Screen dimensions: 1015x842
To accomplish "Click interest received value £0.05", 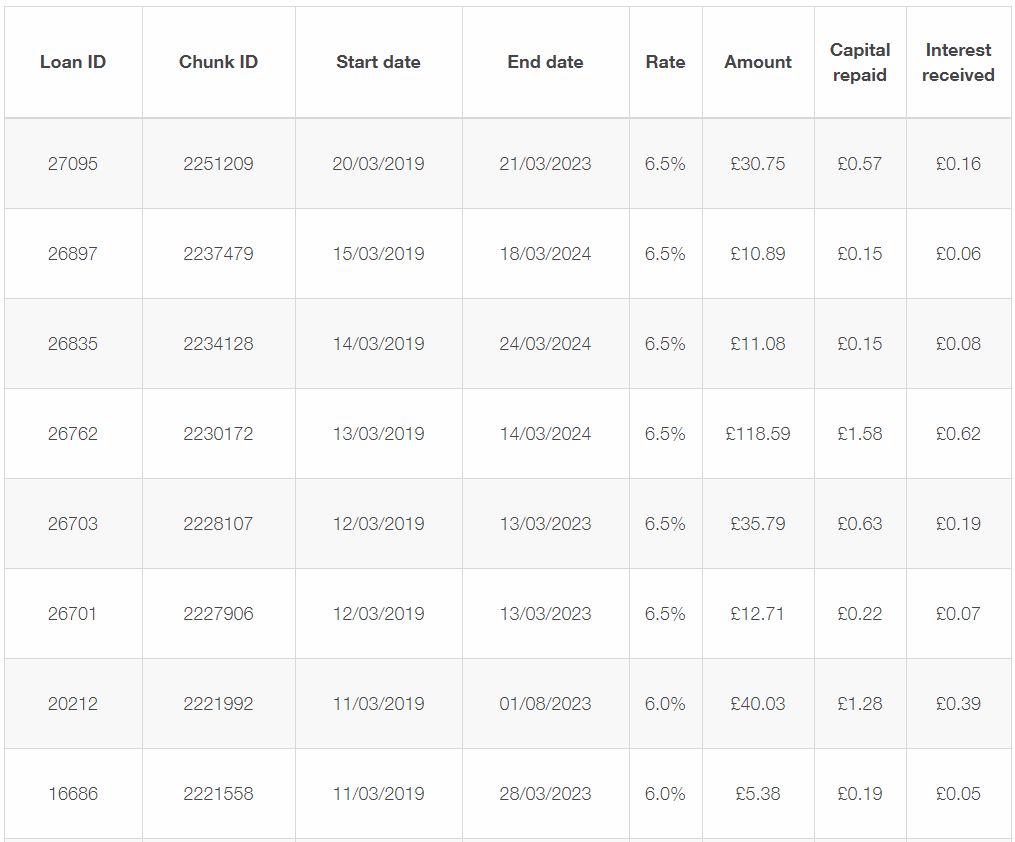I will tap(958, 793).
